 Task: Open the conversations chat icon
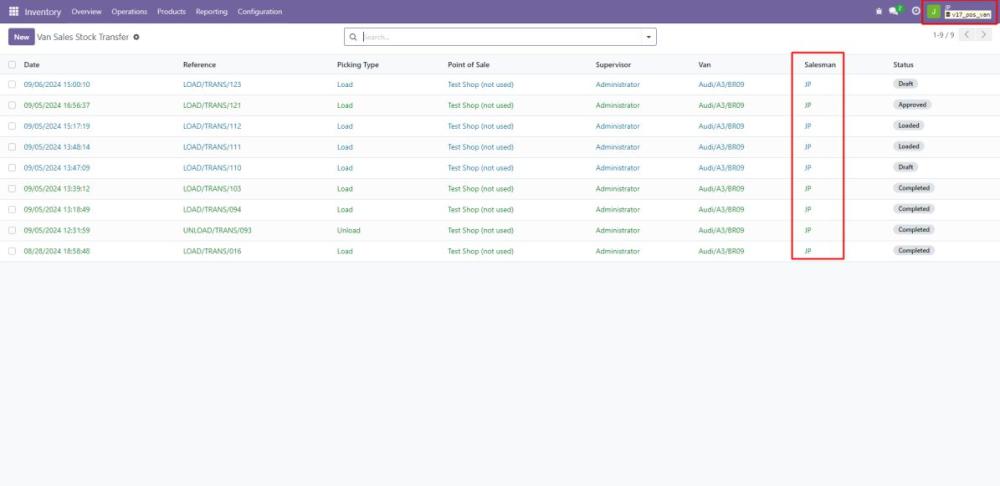(894, 11)
